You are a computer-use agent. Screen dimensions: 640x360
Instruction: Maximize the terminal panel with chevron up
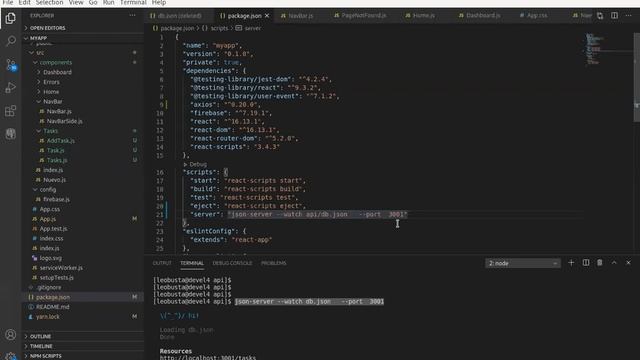click(614, 263)
